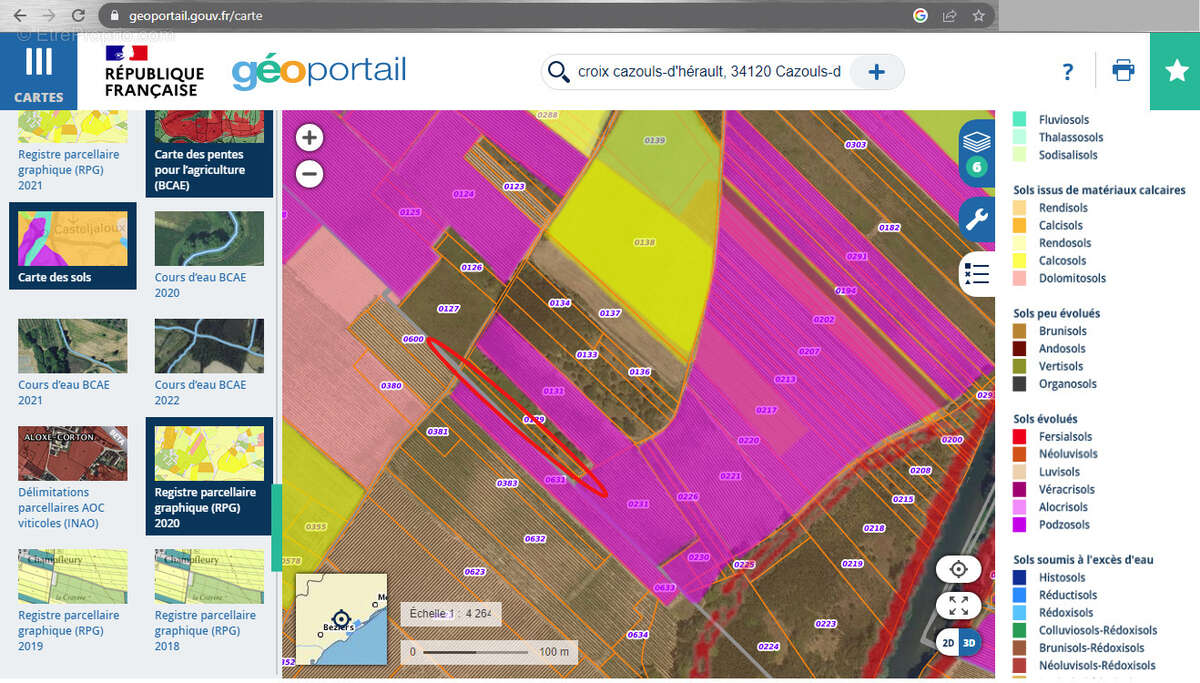Click the Podzosols magenta legend swatch
Viewport: 1200px width, 683px height.
click(x=1020, y=524)
